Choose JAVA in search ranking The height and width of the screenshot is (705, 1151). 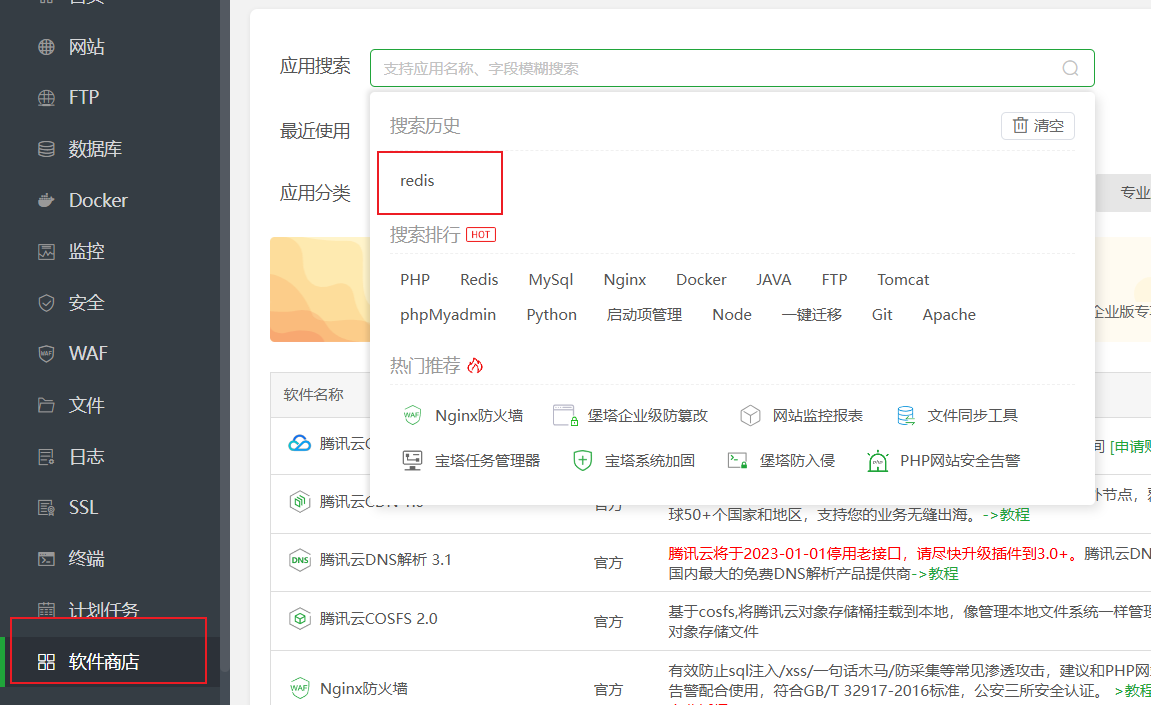[x=774, y=280]
